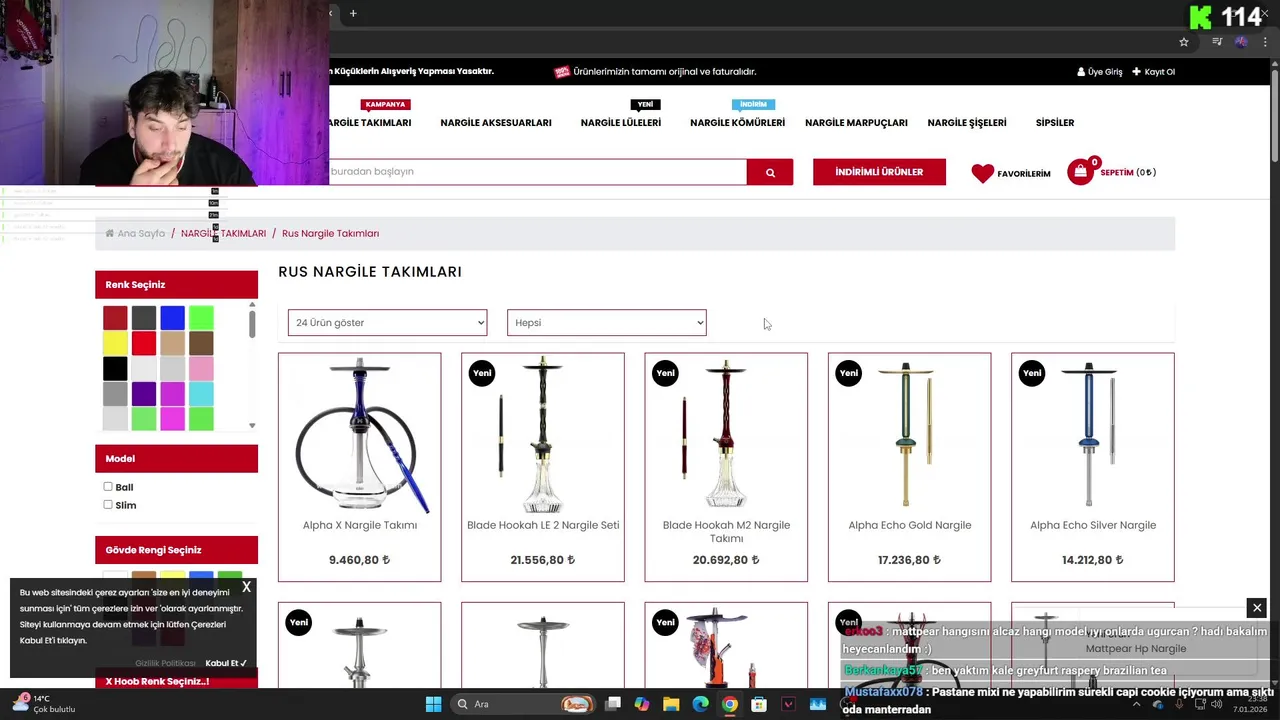The image size is (1280, 720).
Task: Click the Üye Giriş login link
Action: [x=1105, y=72]
